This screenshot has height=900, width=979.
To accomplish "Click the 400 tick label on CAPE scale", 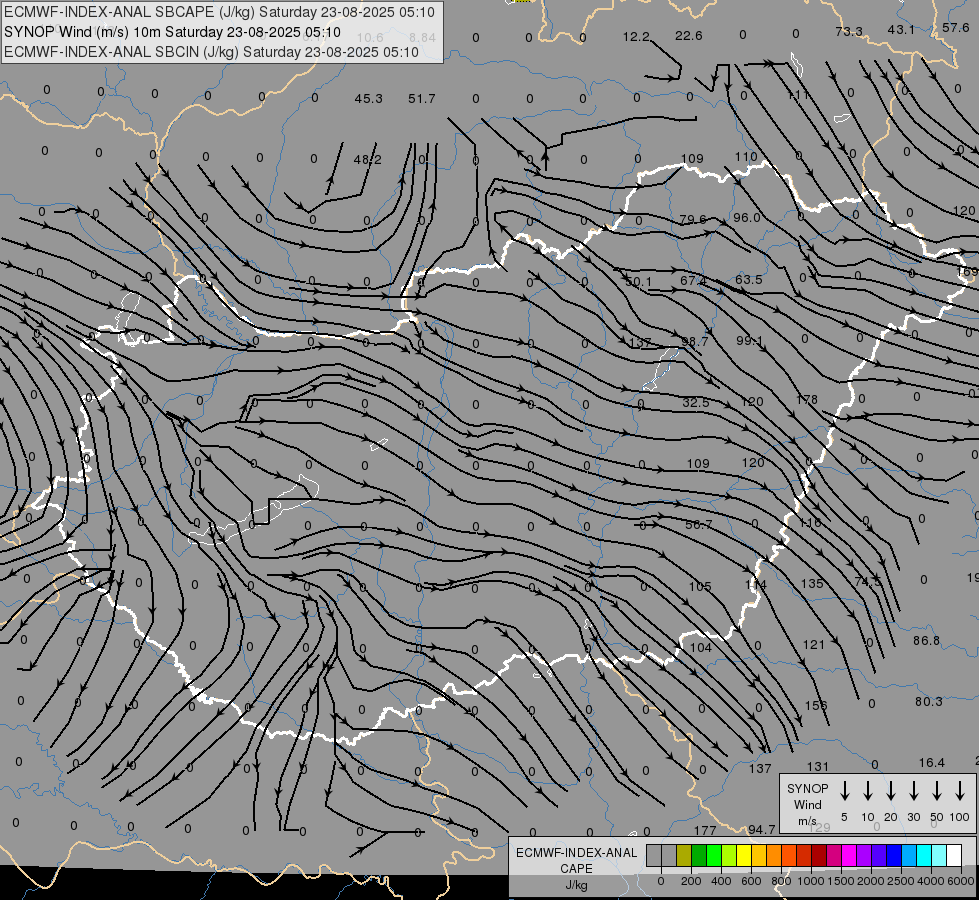I will pyautogui.click(x=721, y=881).
